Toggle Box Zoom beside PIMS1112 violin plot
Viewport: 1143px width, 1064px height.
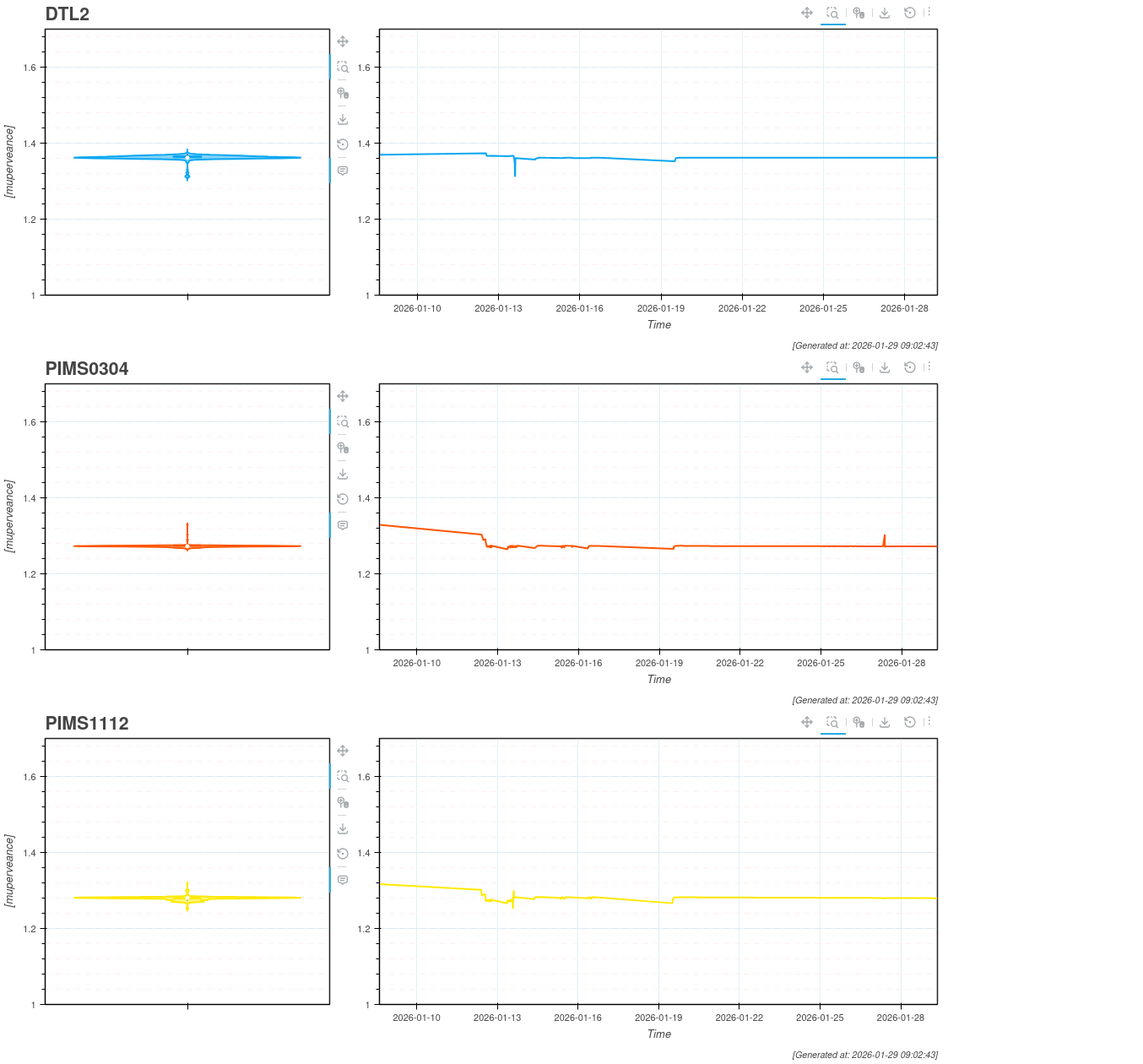[343, 776]
